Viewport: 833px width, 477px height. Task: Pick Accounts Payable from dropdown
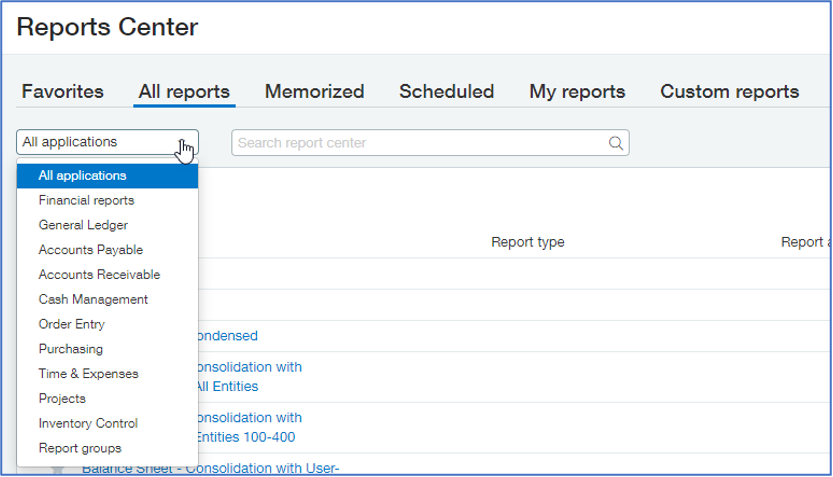tap(91, 250)
